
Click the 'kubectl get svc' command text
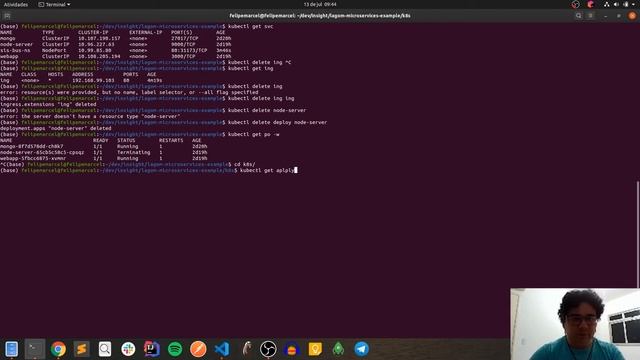(x=251, y=26)
